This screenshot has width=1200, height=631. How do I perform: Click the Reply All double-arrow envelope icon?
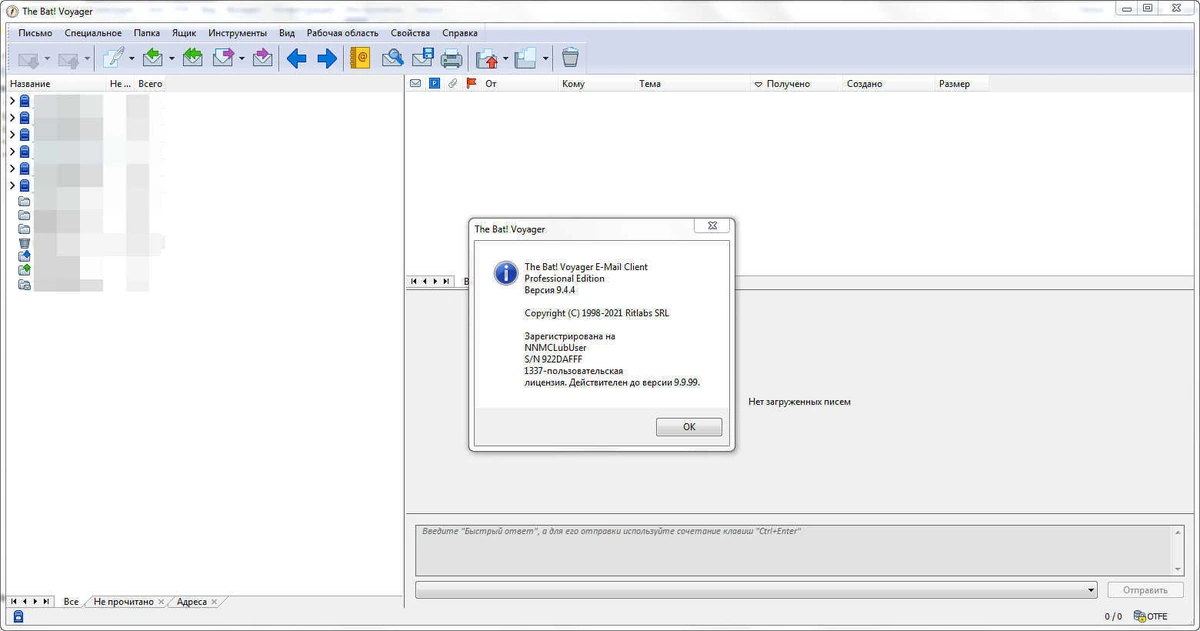(x=193, y=58)
